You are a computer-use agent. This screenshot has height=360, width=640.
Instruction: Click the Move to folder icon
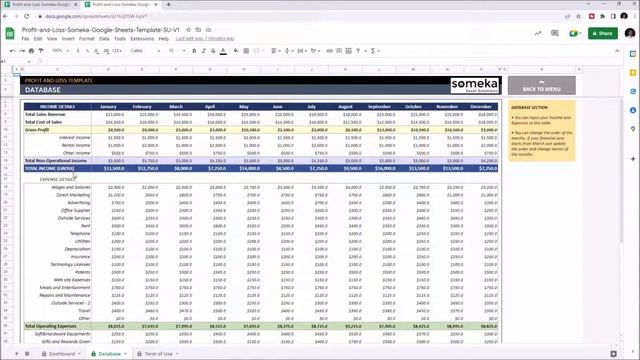pyautogui.click(x=198, y=30)
